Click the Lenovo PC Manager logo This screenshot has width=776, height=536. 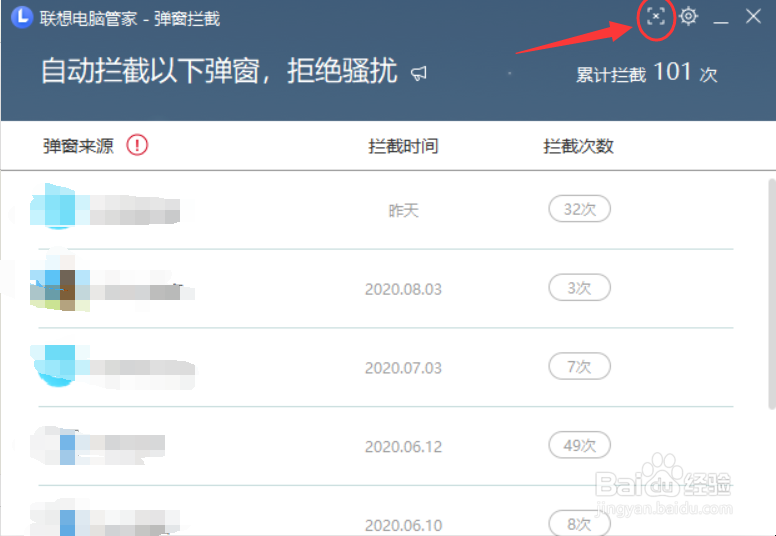click(x=22, y=17)
